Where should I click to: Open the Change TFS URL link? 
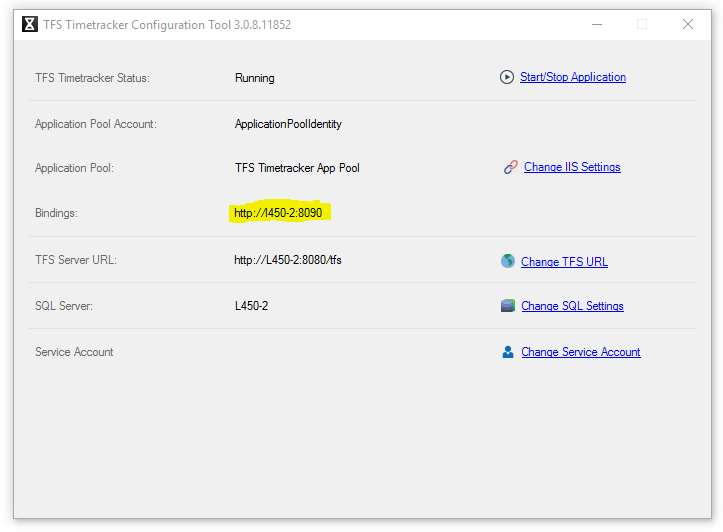coord(564,262)
